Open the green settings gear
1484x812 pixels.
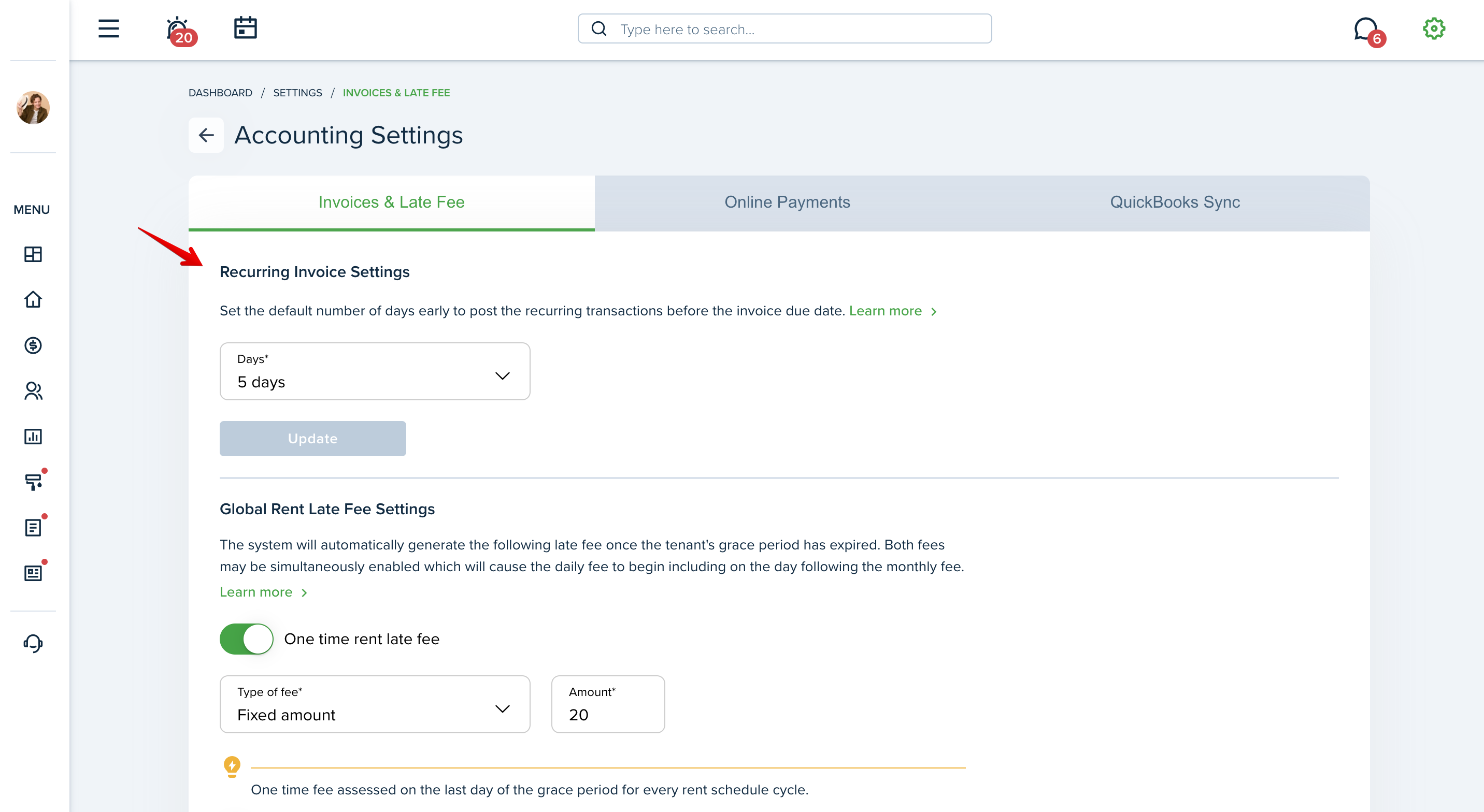1434,28
